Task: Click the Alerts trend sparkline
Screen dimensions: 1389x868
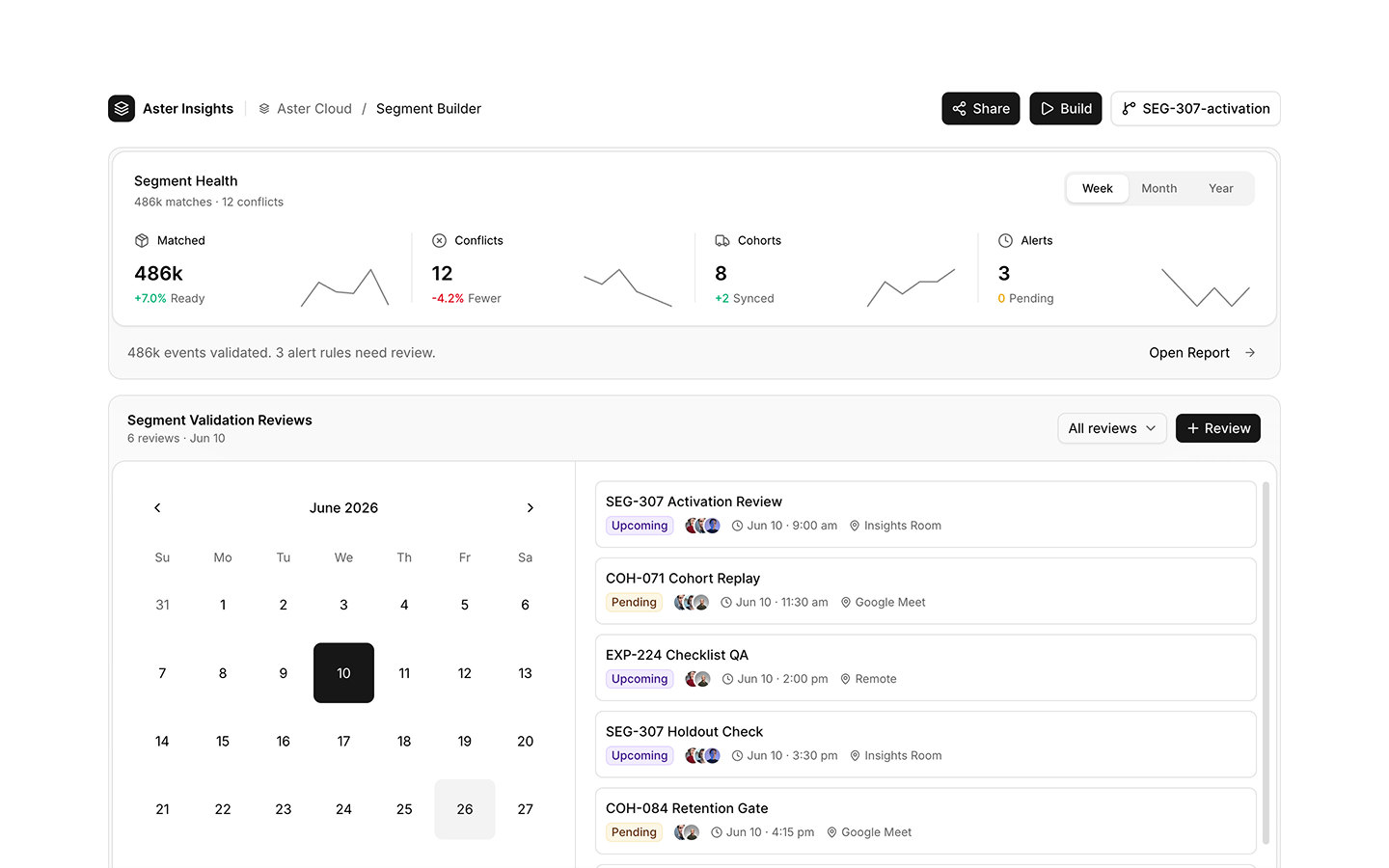Action: click(1206, 287)
